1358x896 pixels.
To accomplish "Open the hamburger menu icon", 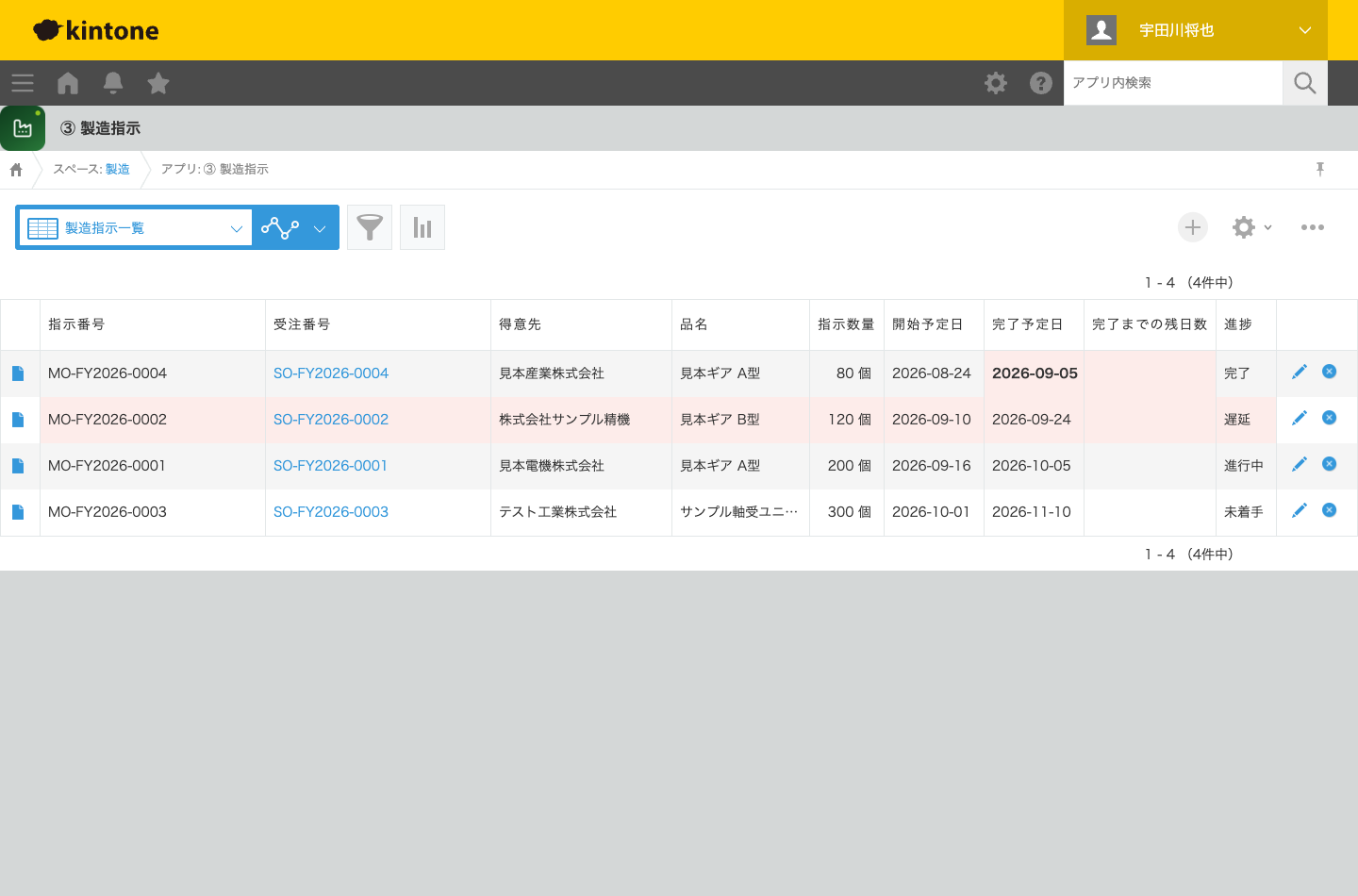I will tap(23, 83).
